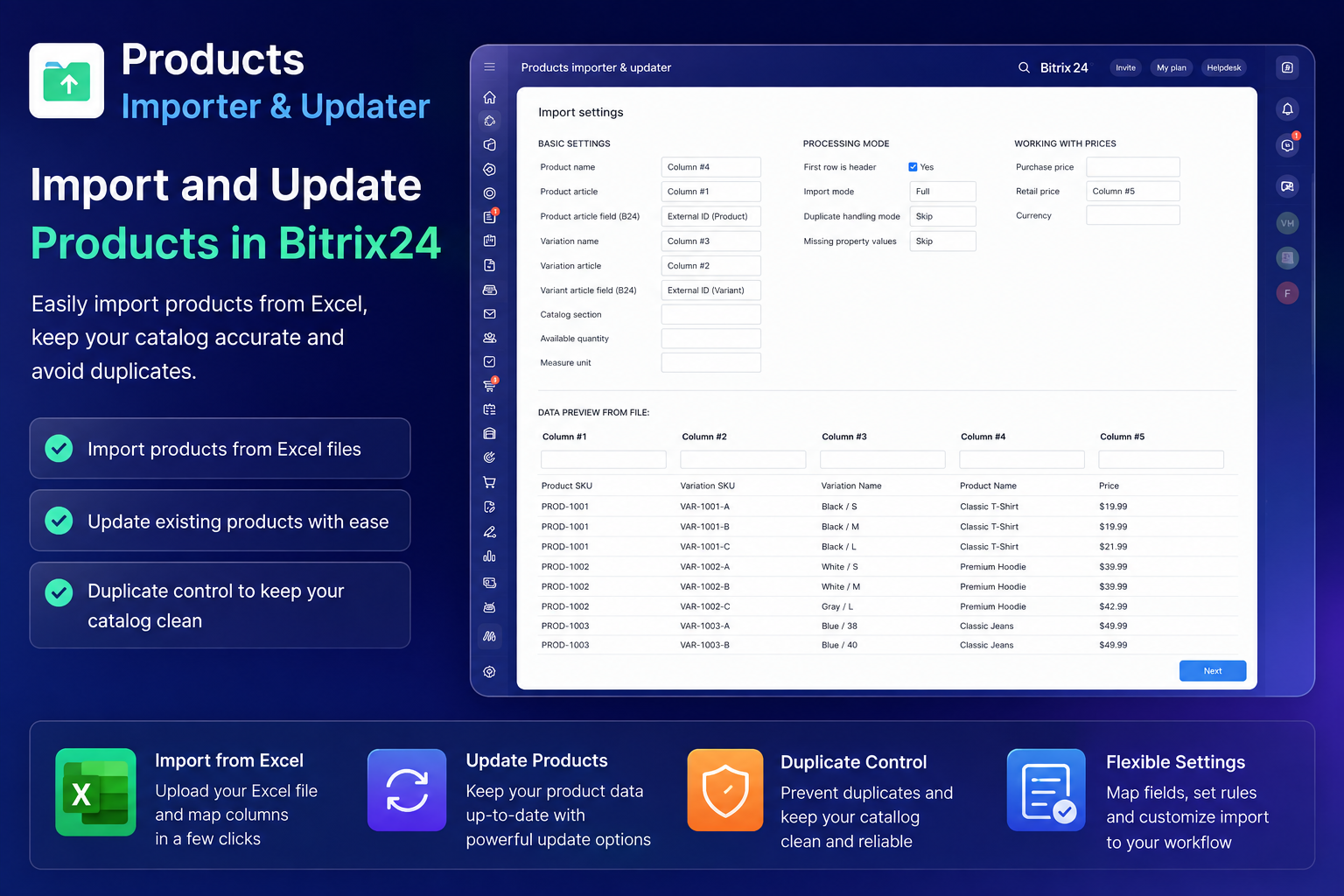Go to the Home icon in sidebar
1344x896 pixels.
(489, 97)
